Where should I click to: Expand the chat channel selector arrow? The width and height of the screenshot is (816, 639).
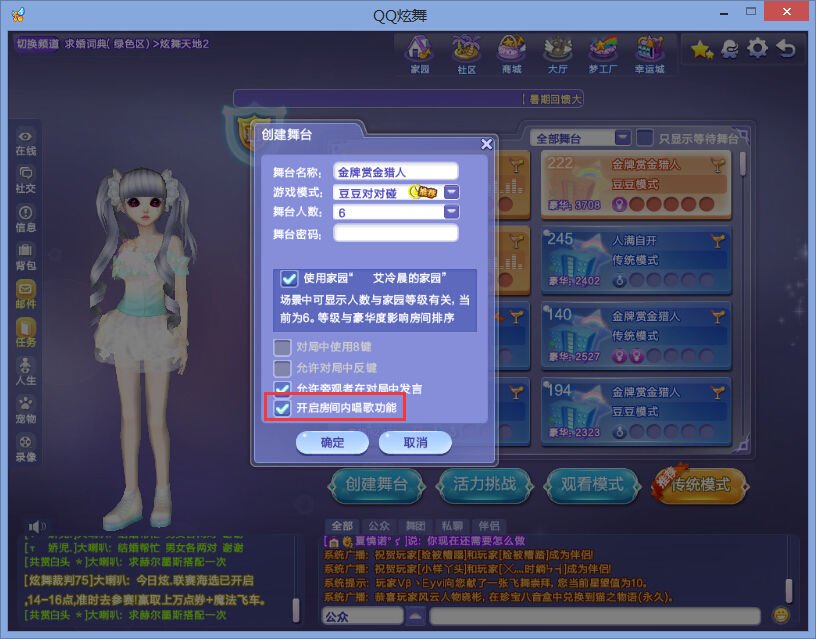click(415, 616)
